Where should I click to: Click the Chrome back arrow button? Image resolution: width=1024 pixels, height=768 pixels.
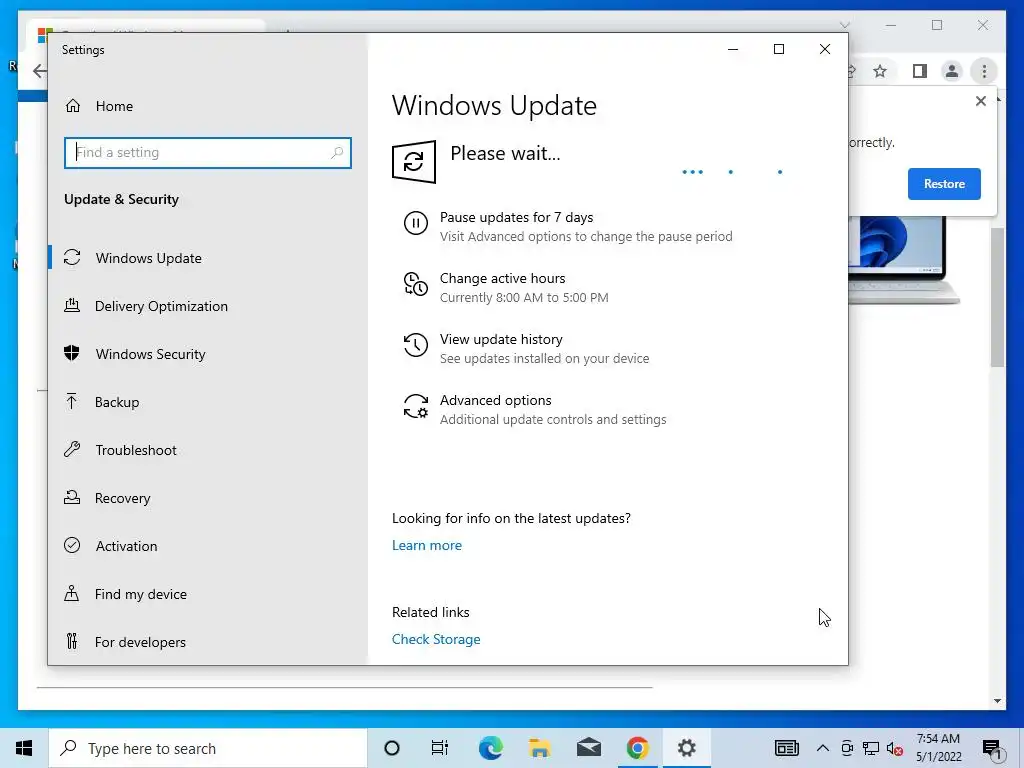[x=39, y=71]
